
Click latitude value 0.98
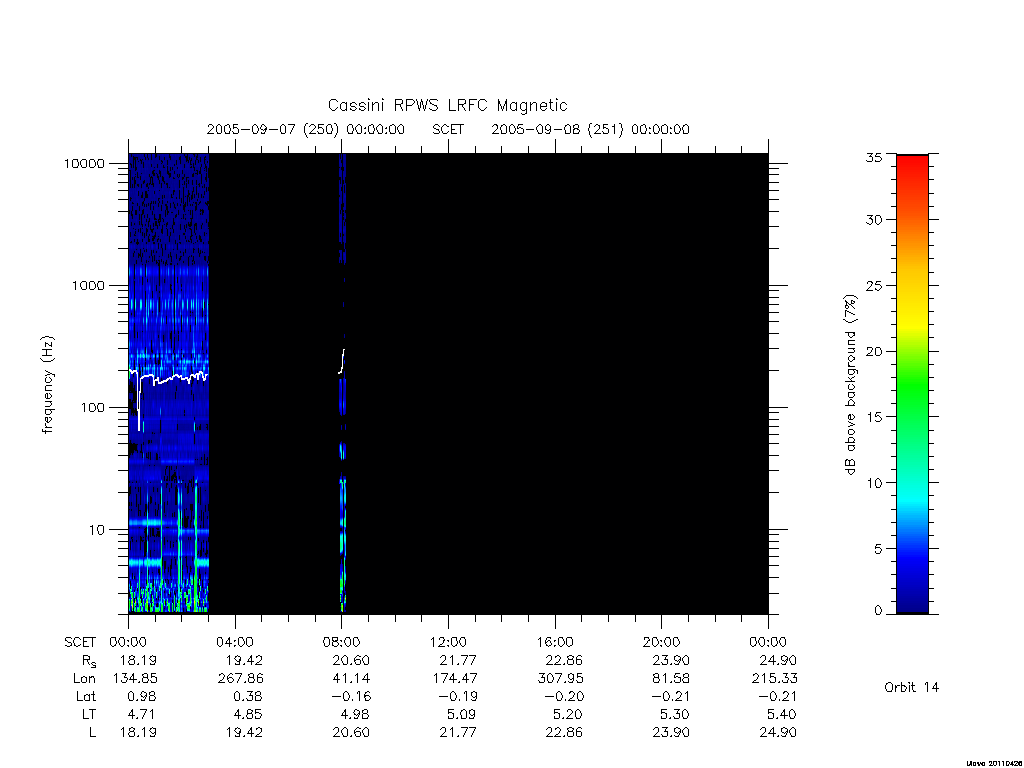[x=142, y=696]
